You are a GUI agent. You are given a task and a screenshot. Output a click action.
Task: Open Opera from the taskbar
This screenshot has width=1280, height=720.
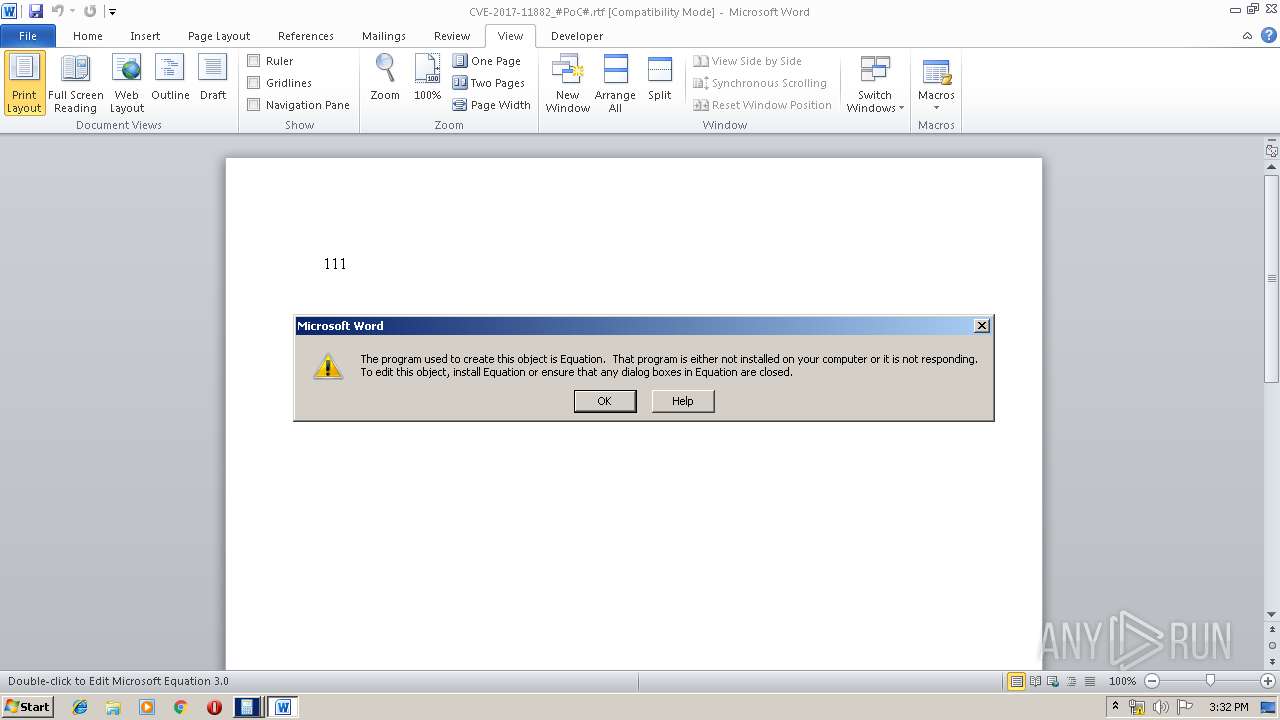coord(214,707)
